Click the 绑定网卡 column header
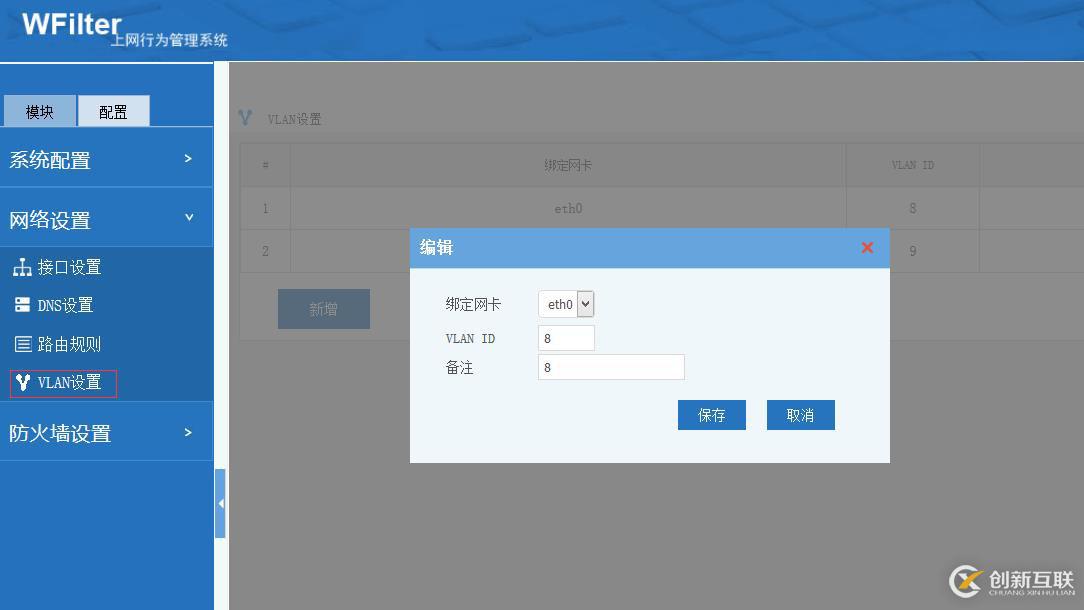 [x=568, y=165]
